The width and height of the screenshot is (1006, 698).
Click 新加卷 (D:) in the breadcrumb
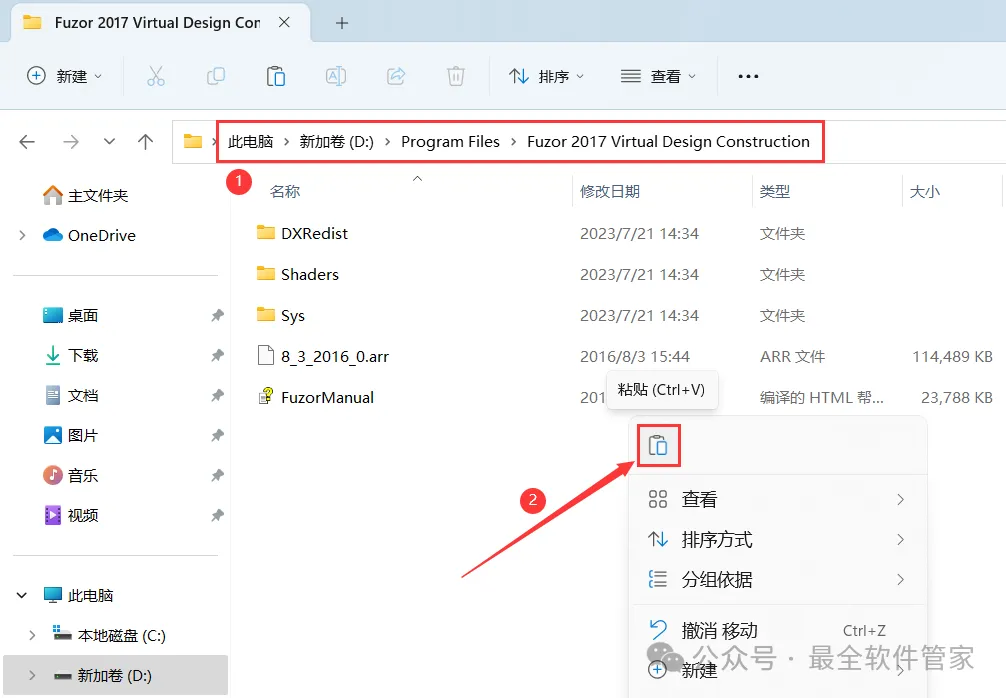(x=336, y=141)
